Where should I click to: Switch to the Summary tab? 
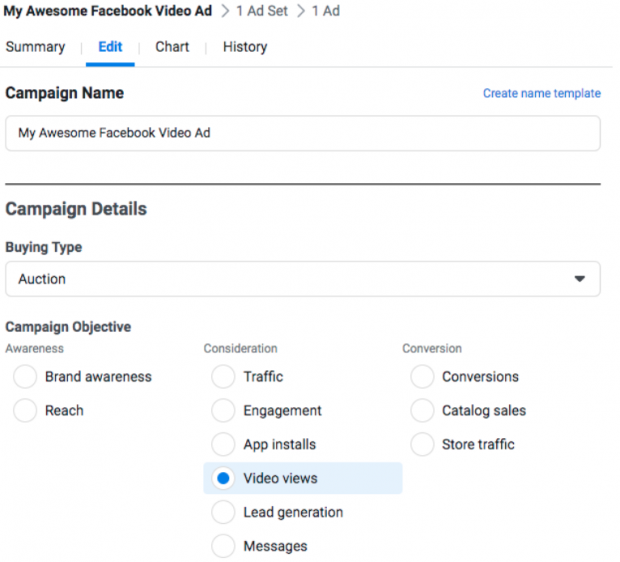pos(35,47)
